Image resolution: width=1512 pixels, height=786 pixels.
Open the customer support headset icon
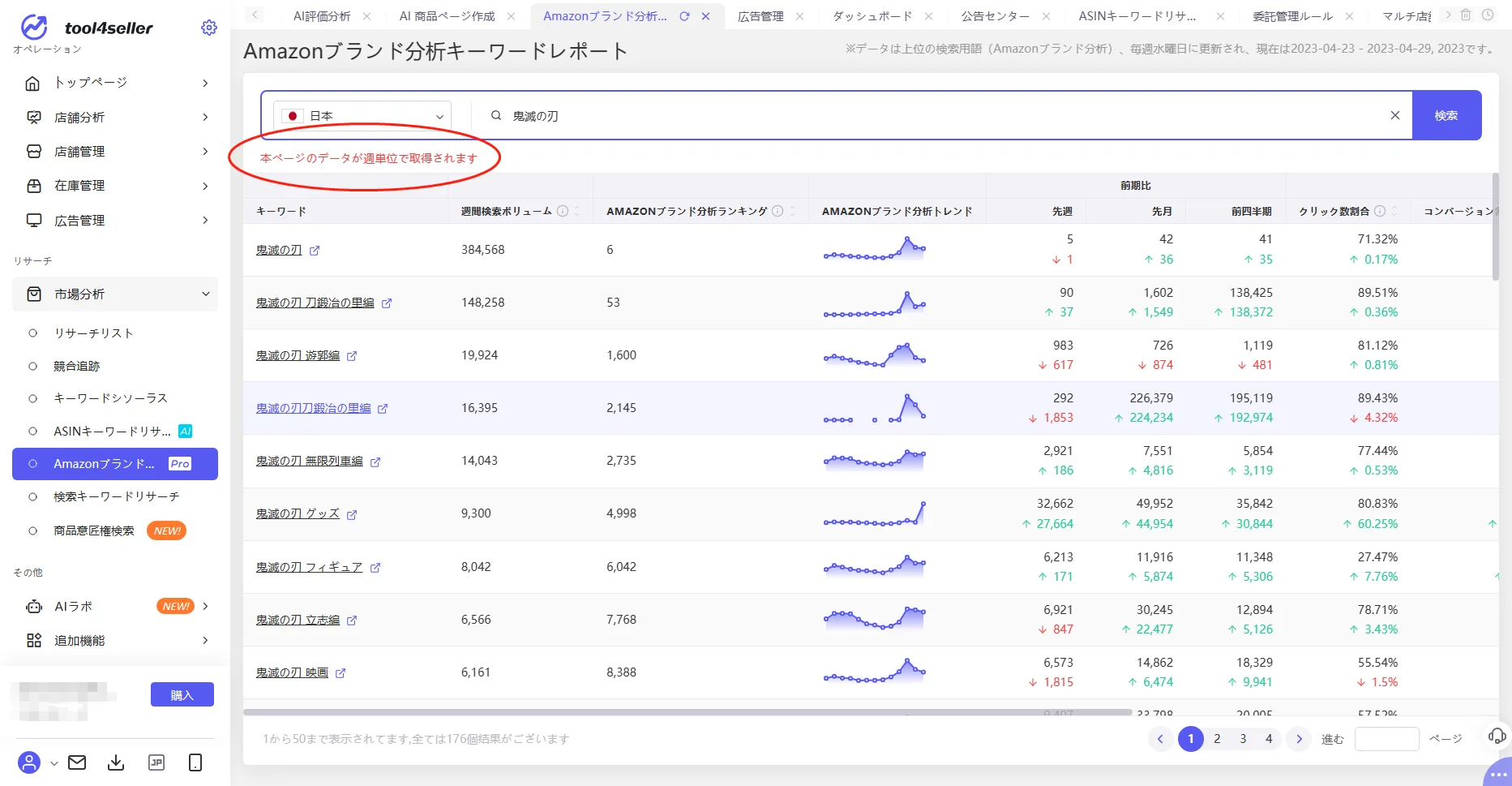[1497, 736]
